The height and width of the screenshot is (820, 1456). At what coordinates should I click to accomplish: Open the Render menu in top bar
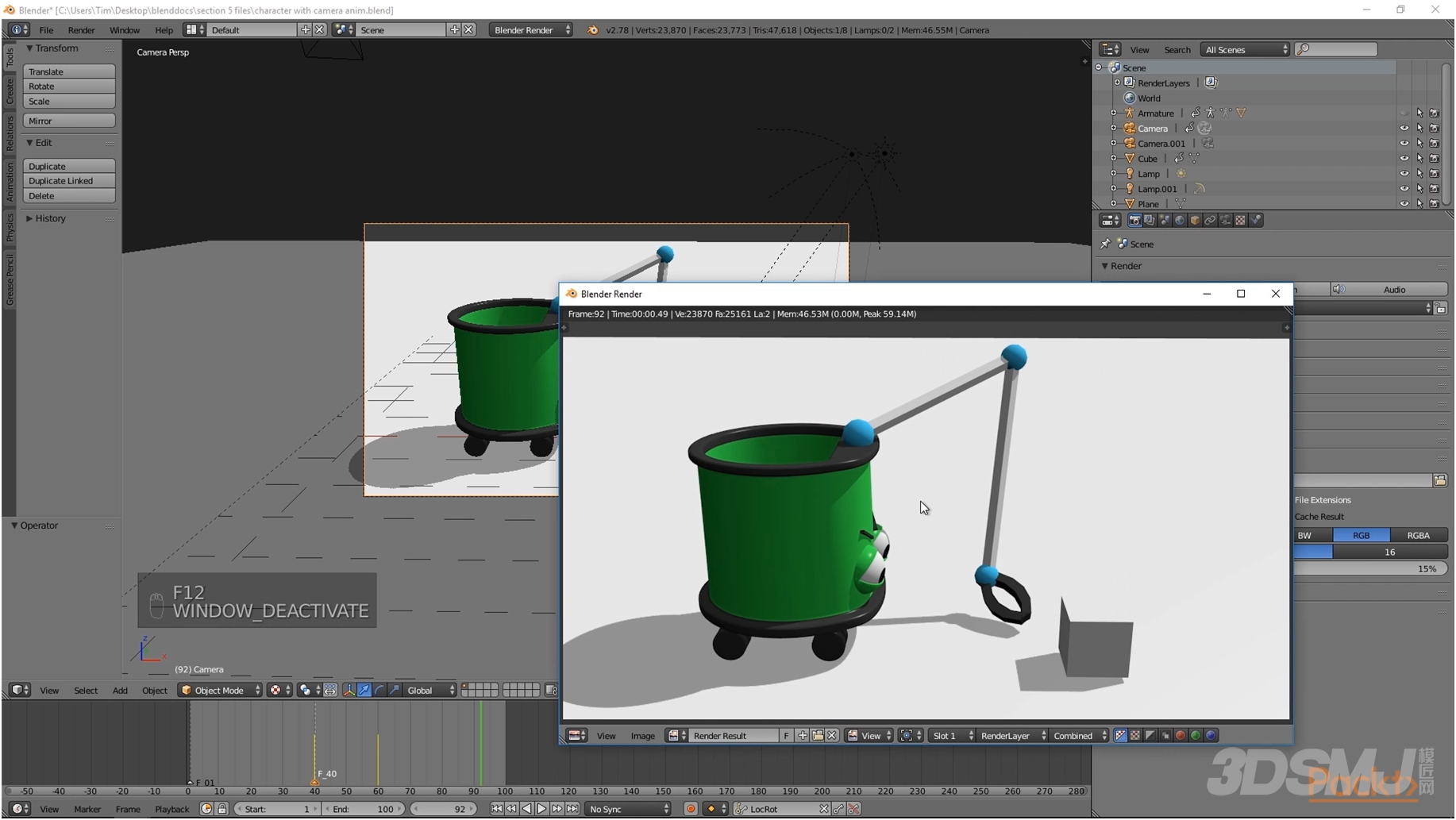click(81, 30)
